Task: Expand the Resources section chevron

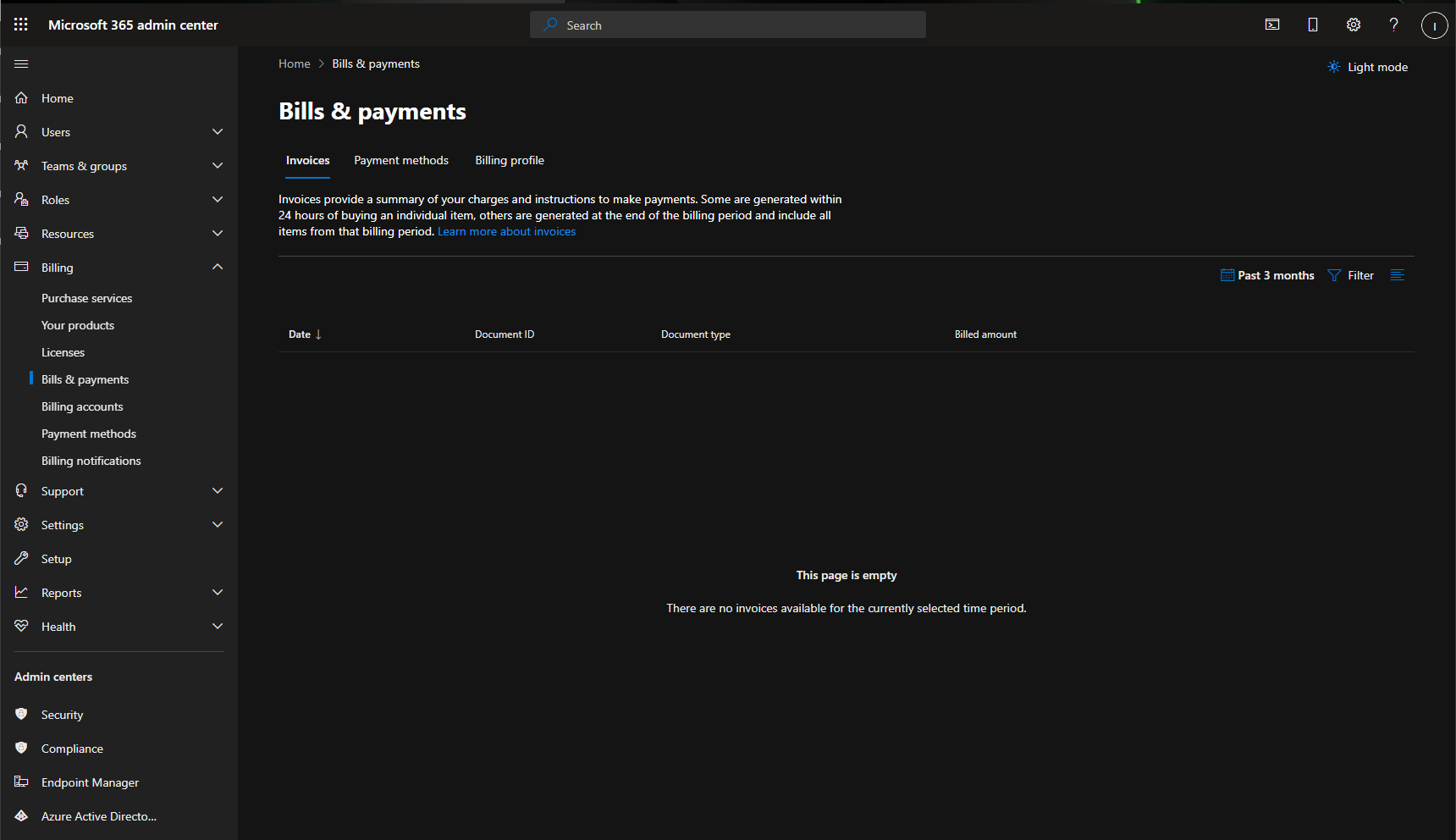Action: pyautogui.click(x=218, y=233)
